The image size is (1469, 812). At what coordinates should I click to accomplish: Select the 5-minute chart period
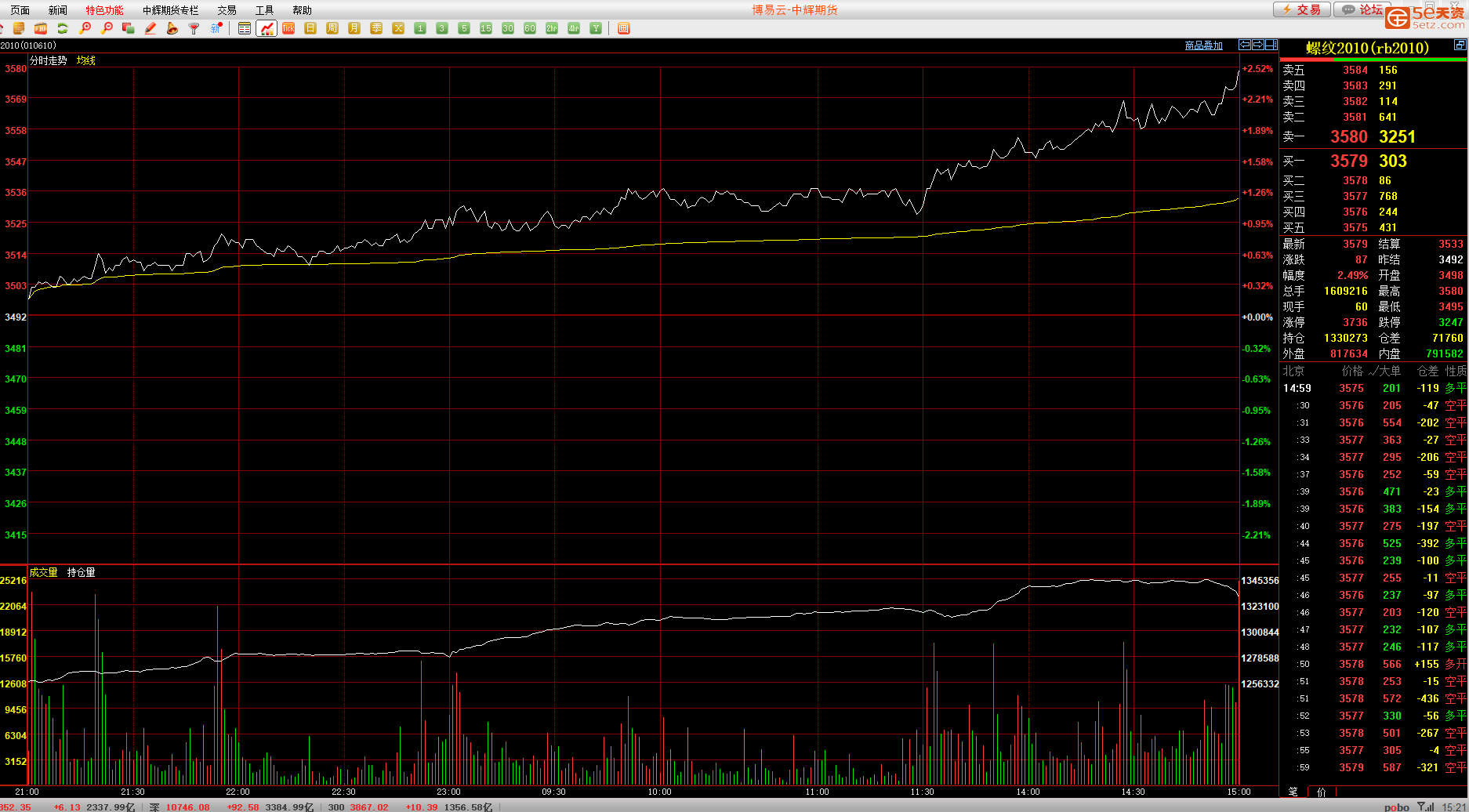click(x=464, y=28)
